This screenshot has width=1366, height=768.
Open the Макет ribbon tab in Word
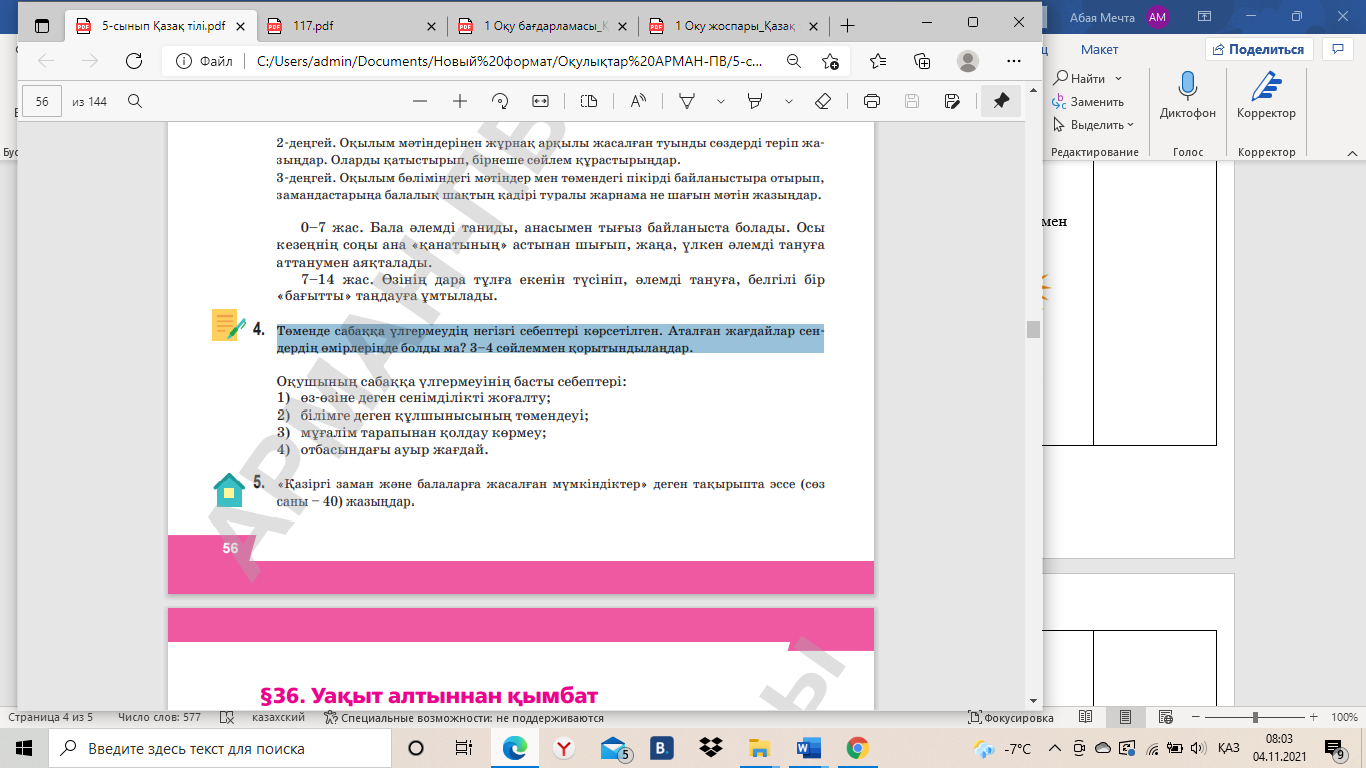pos(1099,49)
